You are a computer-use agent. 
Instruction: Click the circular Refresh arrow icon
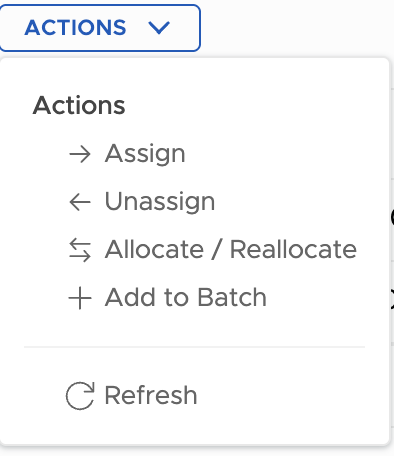80,396
